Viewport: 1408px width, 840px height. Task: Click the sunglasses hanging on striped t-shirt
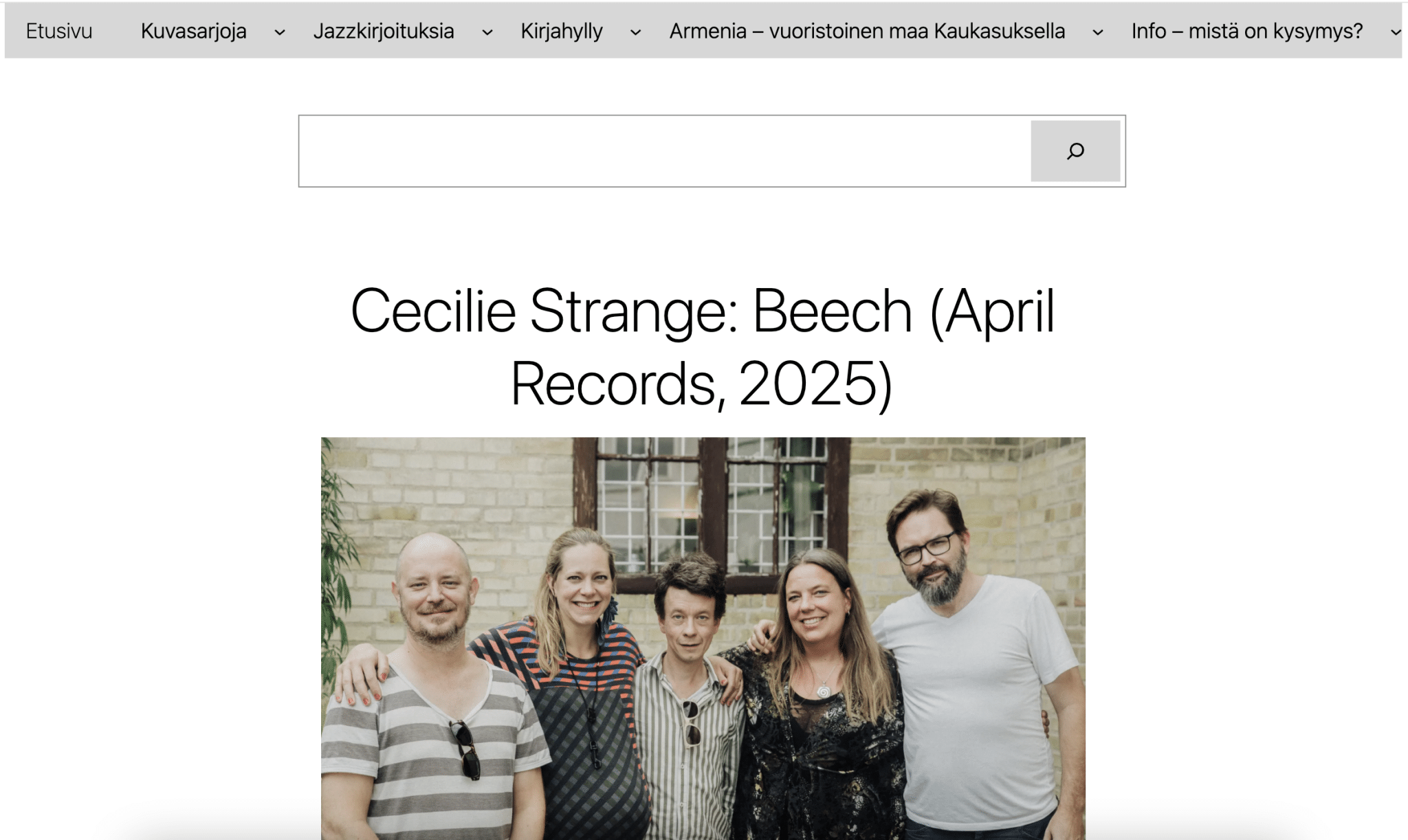tap(466, 749)
